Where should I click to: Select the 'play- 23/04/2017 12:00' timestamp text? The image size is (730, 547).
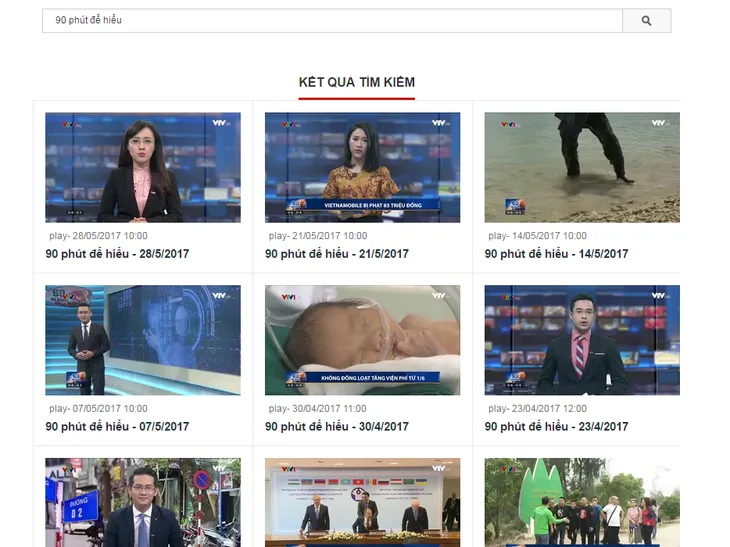[537, 408]
